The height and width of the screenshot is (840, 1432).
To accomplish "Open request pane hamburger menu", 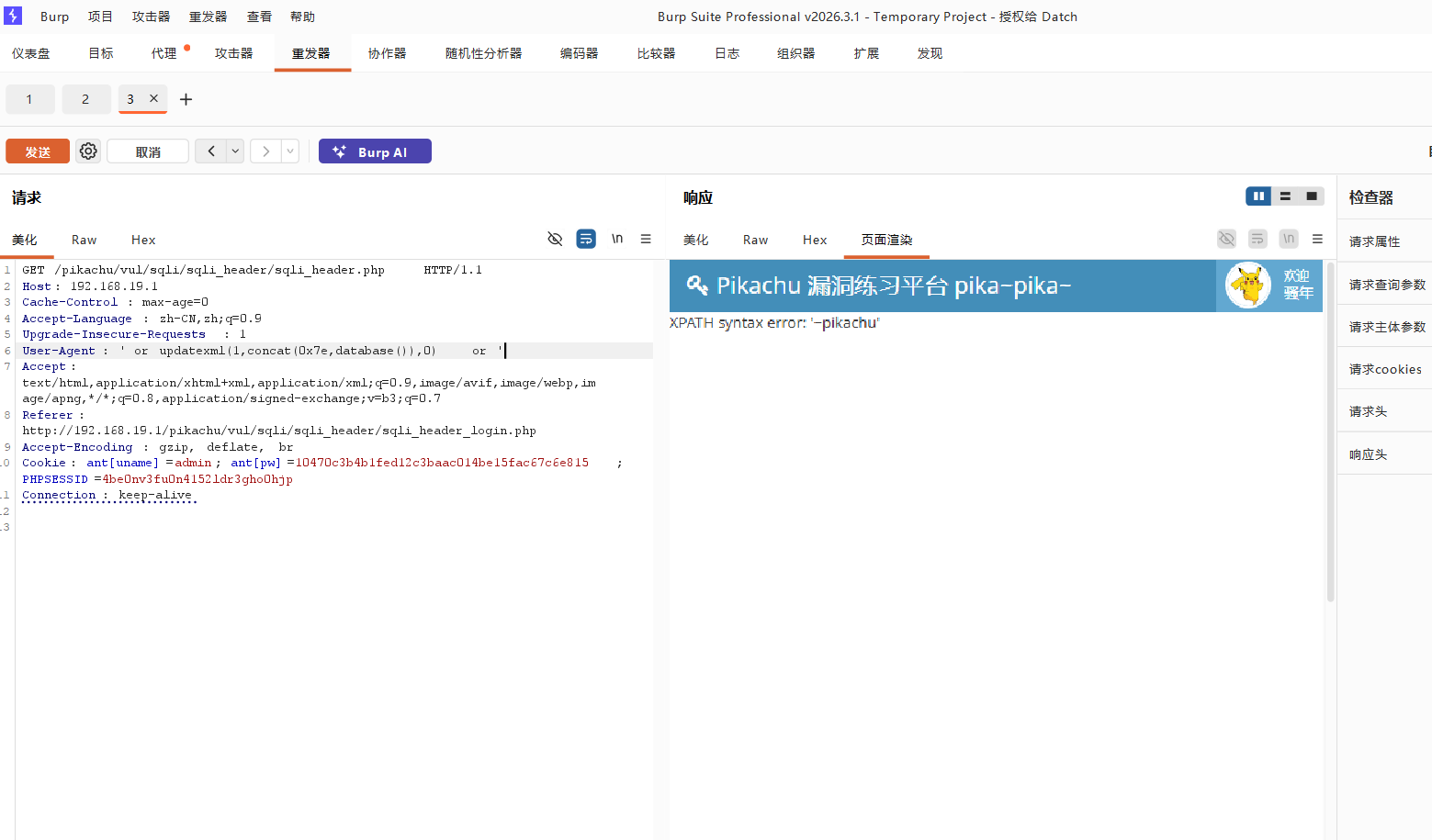I will (646, 239).
